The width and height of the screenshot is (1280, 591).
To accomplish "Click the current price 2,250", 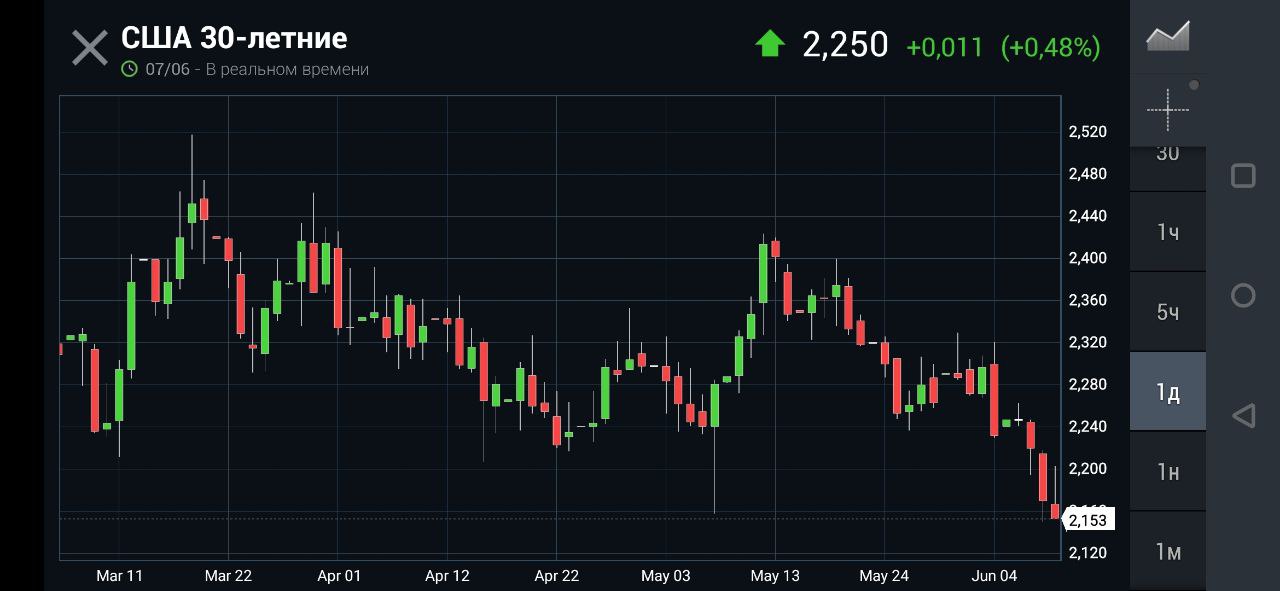I will [x=845, y=45].
